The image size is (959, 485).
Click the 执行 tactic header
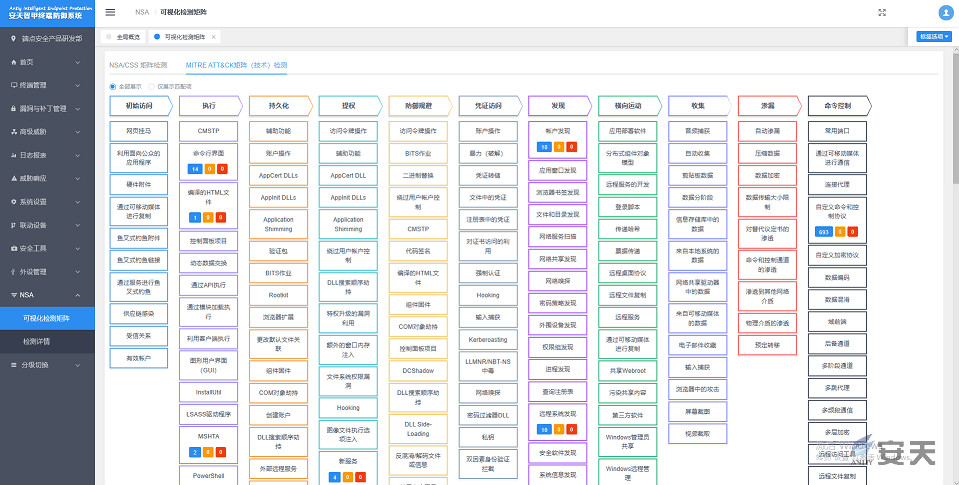[209, 106]
